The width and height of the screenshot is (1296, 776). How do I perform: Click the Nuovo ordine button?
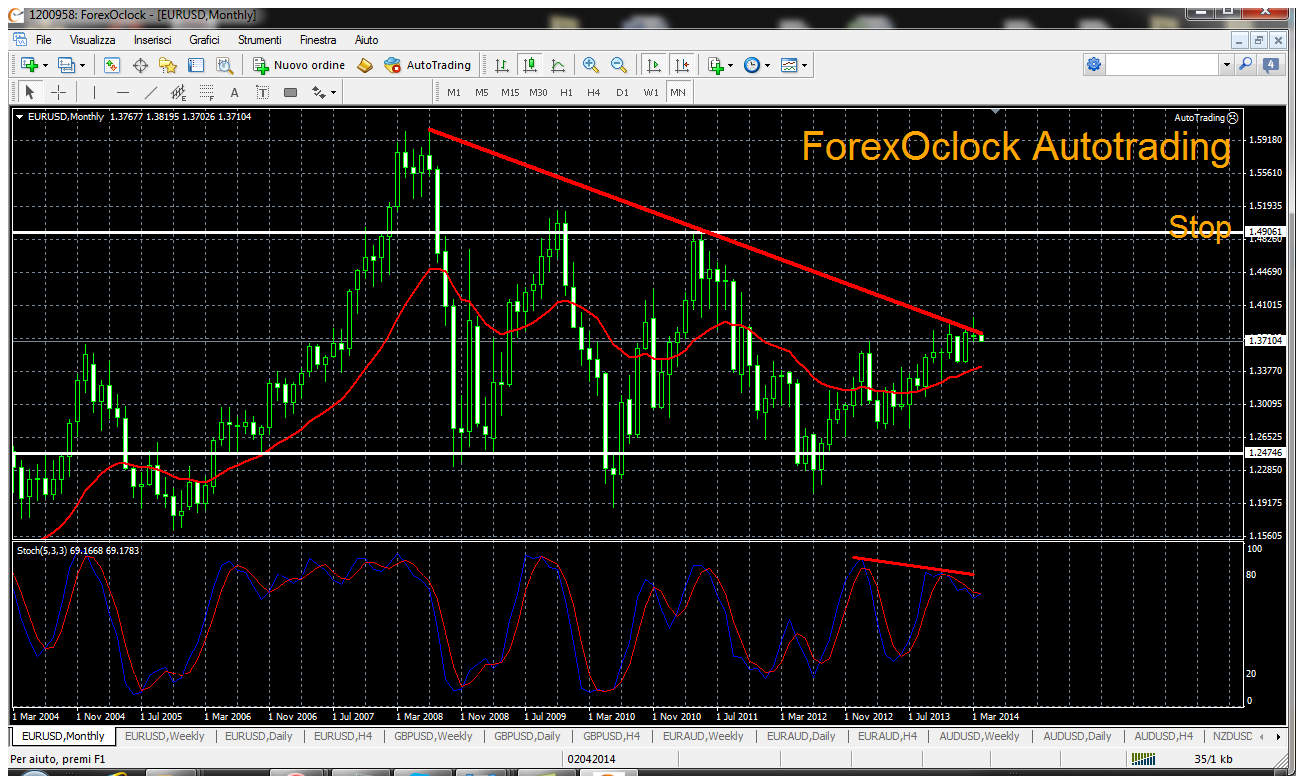click(x=298, y=65)
